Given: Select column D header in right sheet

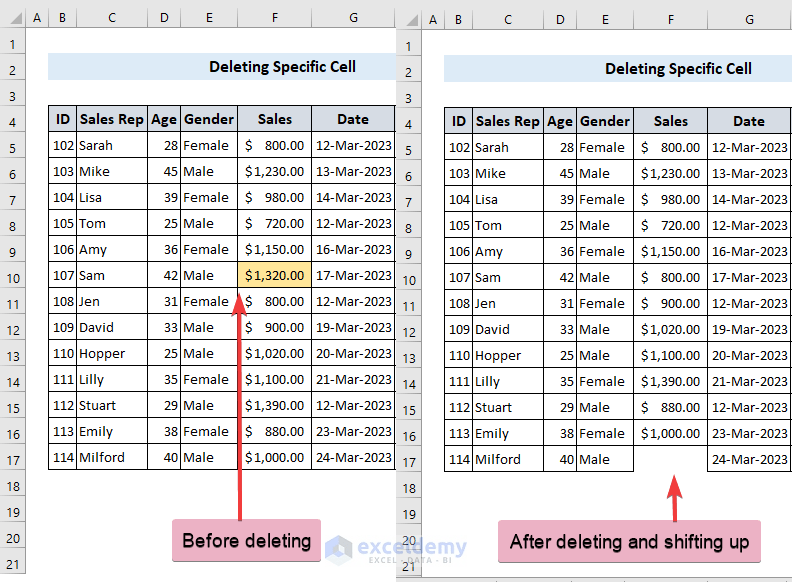Looking at the screenshot, I should (x=560, y=20).
